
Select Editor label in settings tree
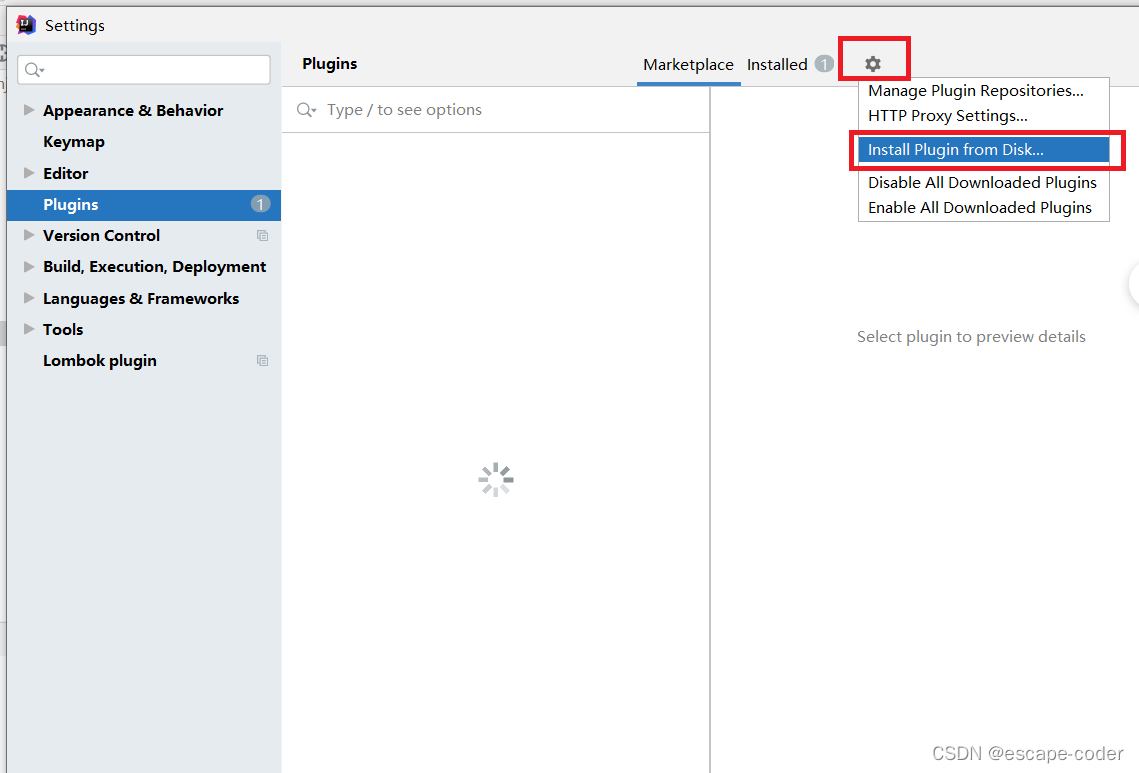65,174
